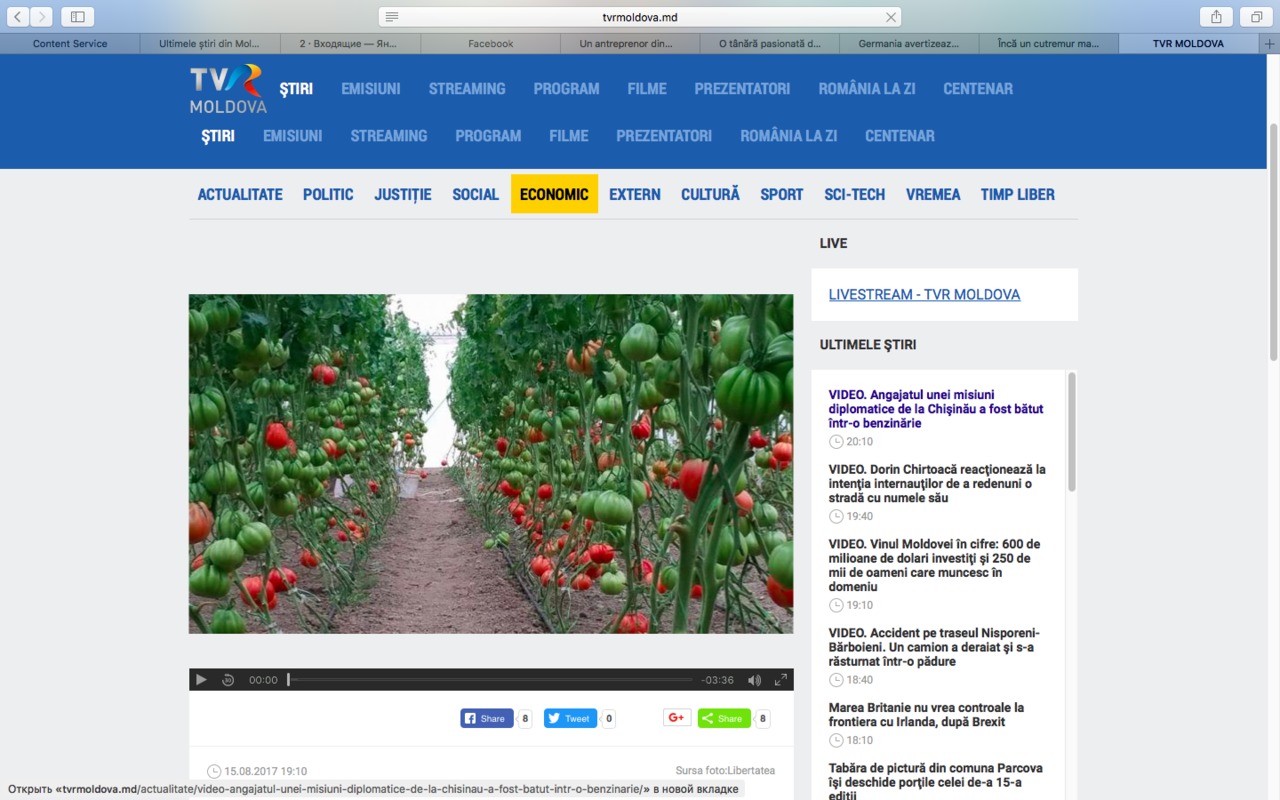Click STREAMING in second header row
The image size is (1280, 800).
pyautogui.click(x=389, y=135)
